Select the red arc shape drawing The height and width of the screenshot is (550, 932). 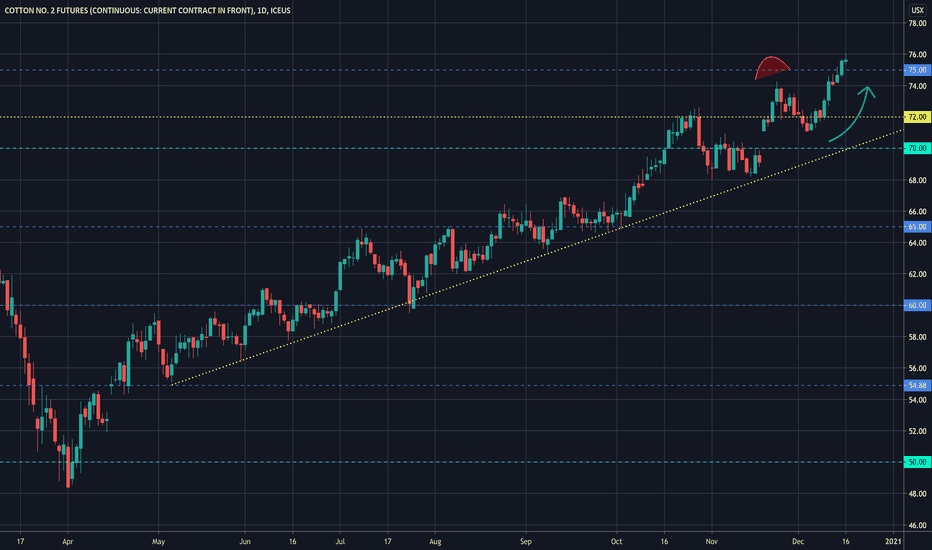pyautogui.click(x=772, y=66)
